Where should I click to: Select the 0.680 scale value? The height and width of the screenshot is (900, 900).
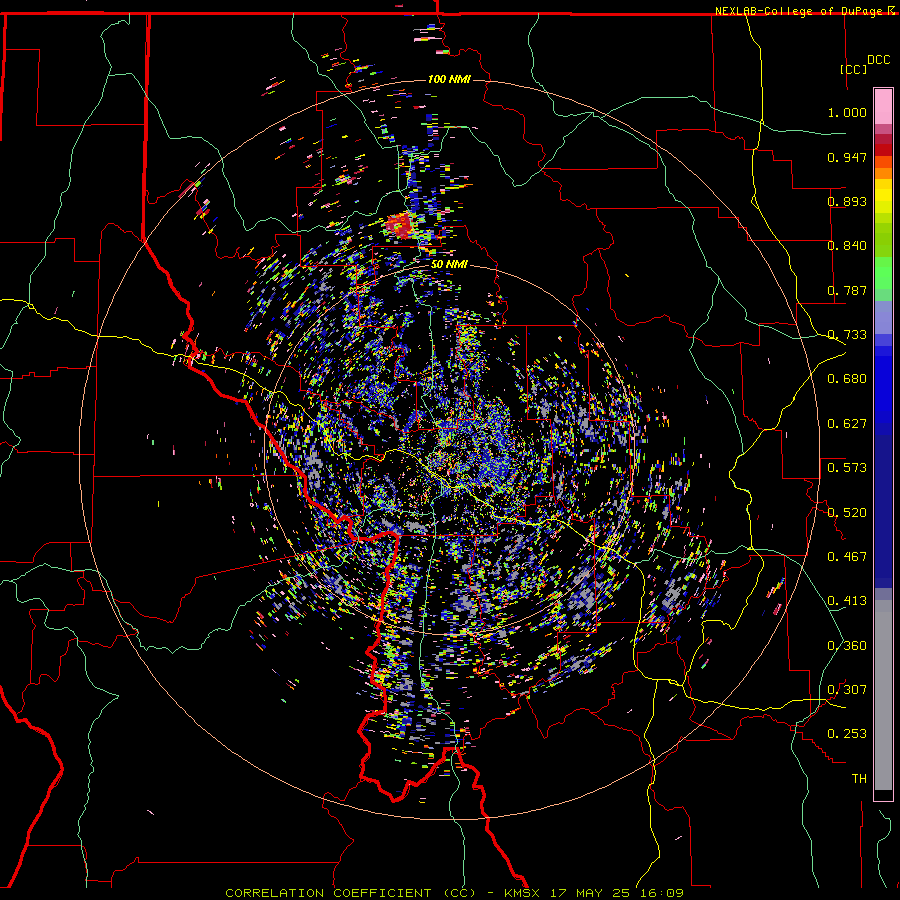tap(847, 379)
